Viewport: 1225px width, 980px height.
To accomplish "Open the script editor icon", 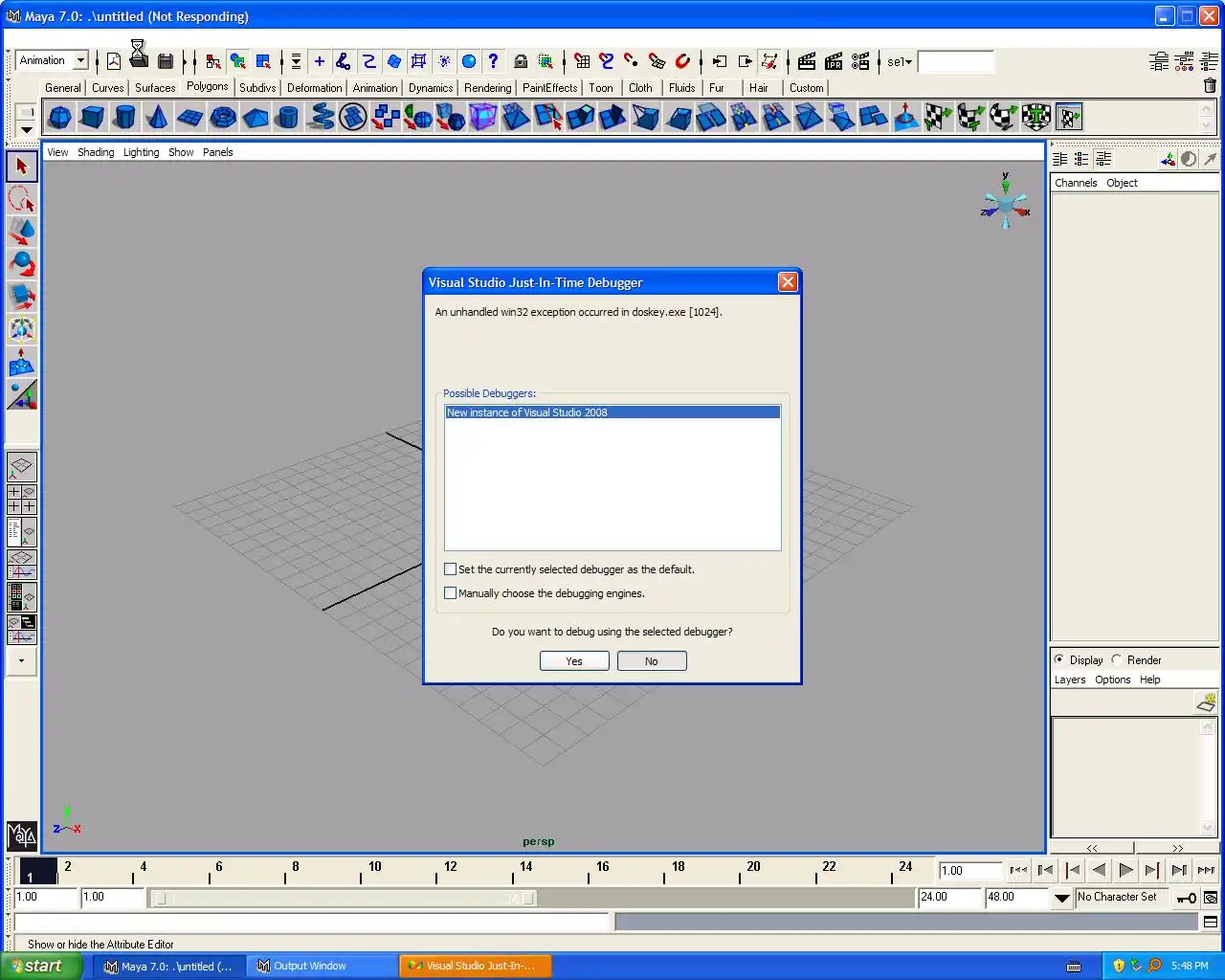I will tap(1211, 923).
